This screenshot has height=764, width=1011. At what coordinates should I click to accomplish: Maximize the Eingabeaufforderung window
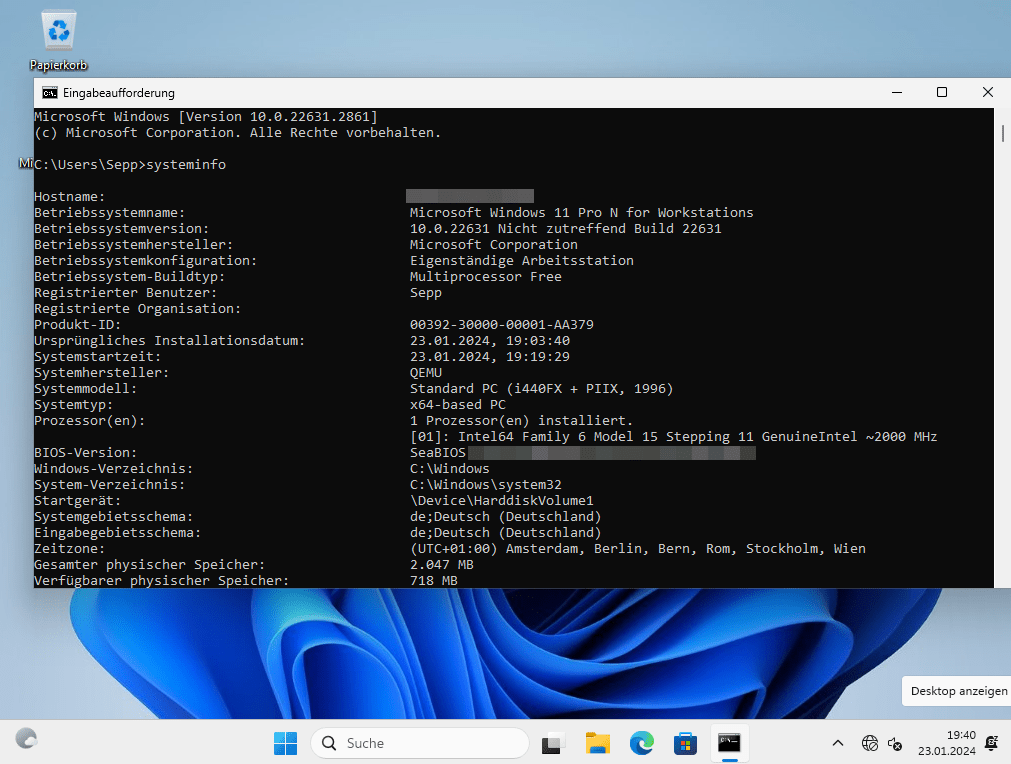coord(942,93)
